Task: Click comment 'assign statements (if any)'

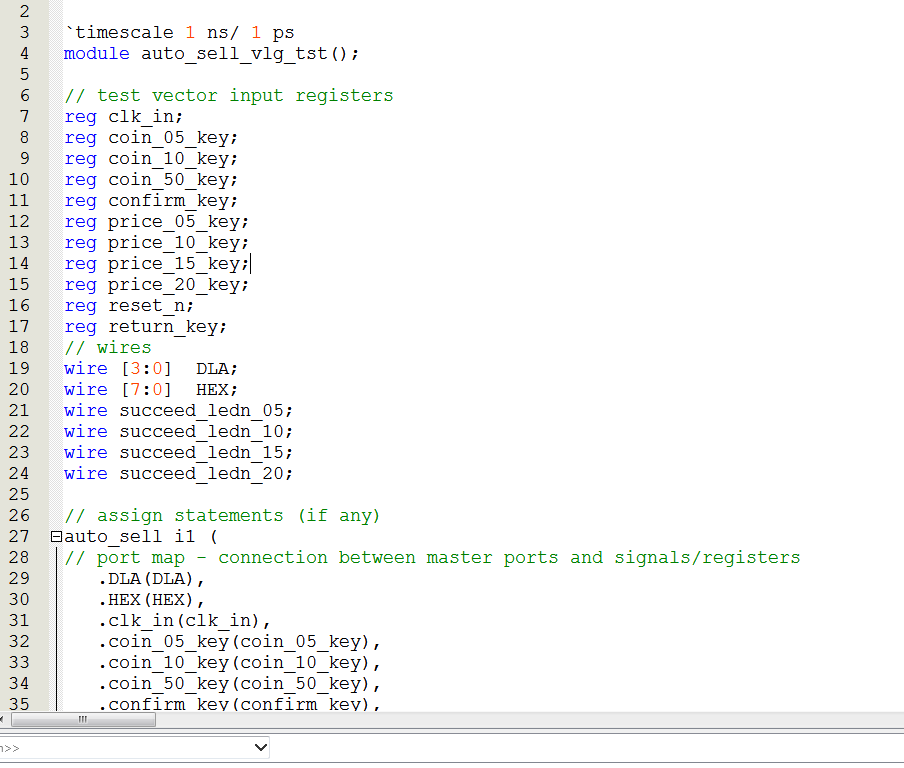Action: click(x=238, y=515)
